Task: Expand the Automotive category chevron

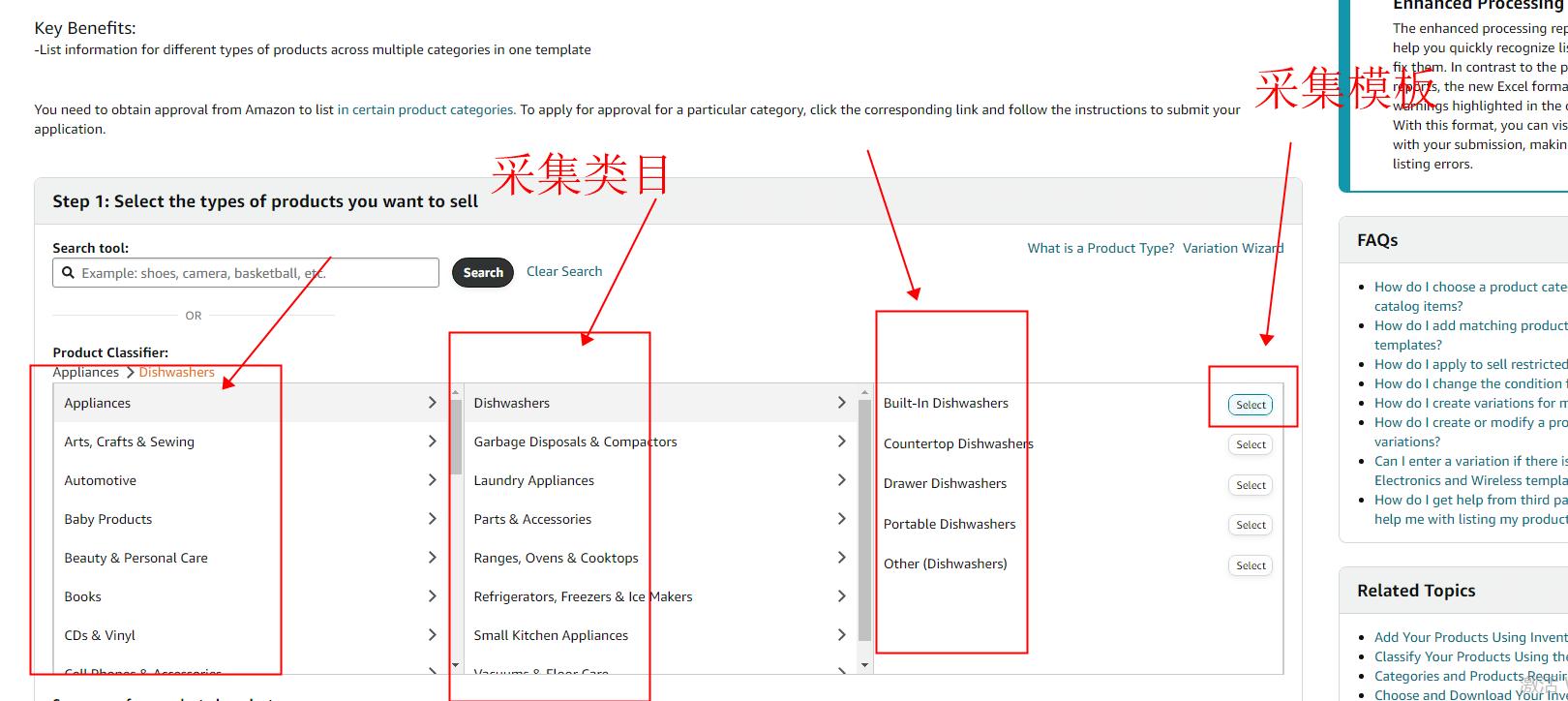Action: click(433, 480)
